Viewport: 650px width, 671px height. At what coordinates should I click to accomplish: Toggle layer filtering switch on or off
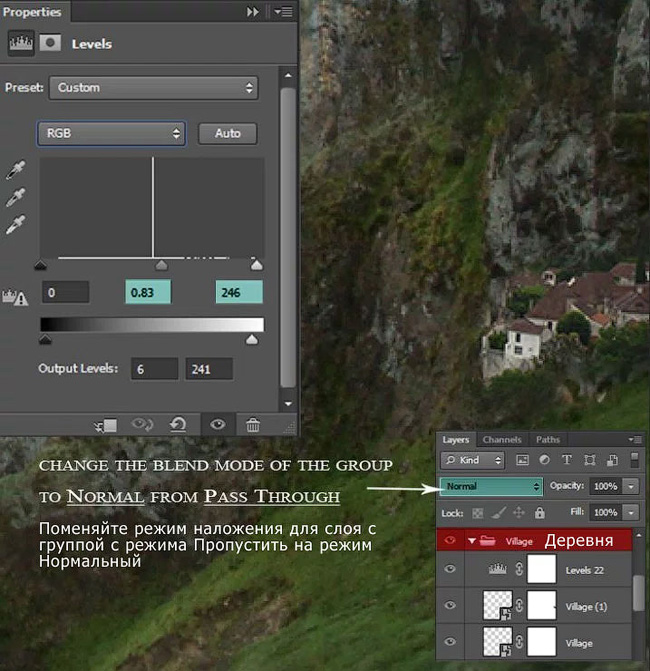coord(635,460)
